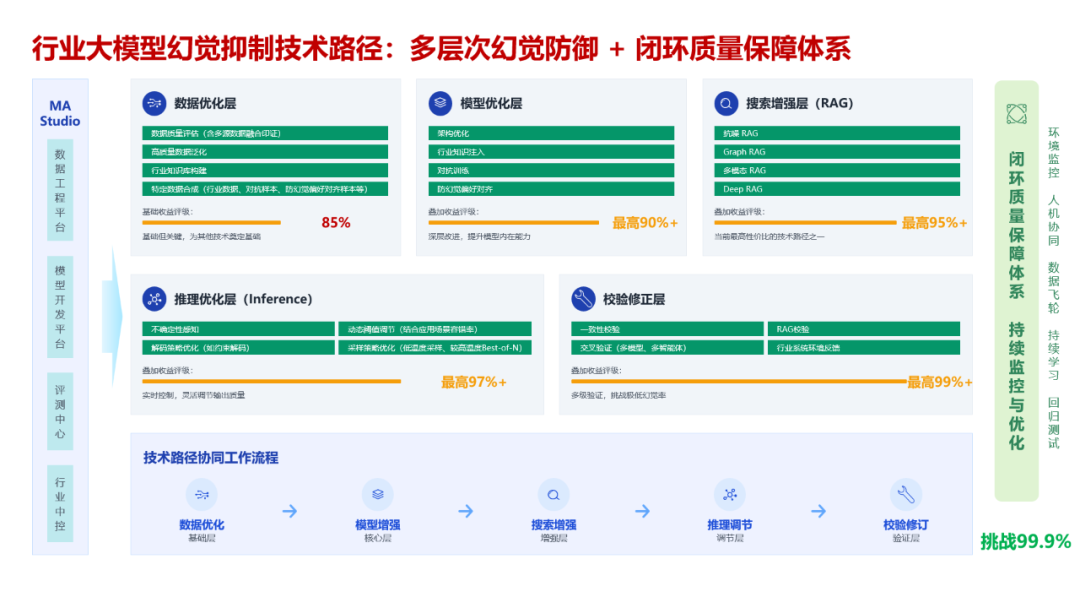
Task: Click the 防幻觉偏好对齐 green bar
Action: pos(551,189)
